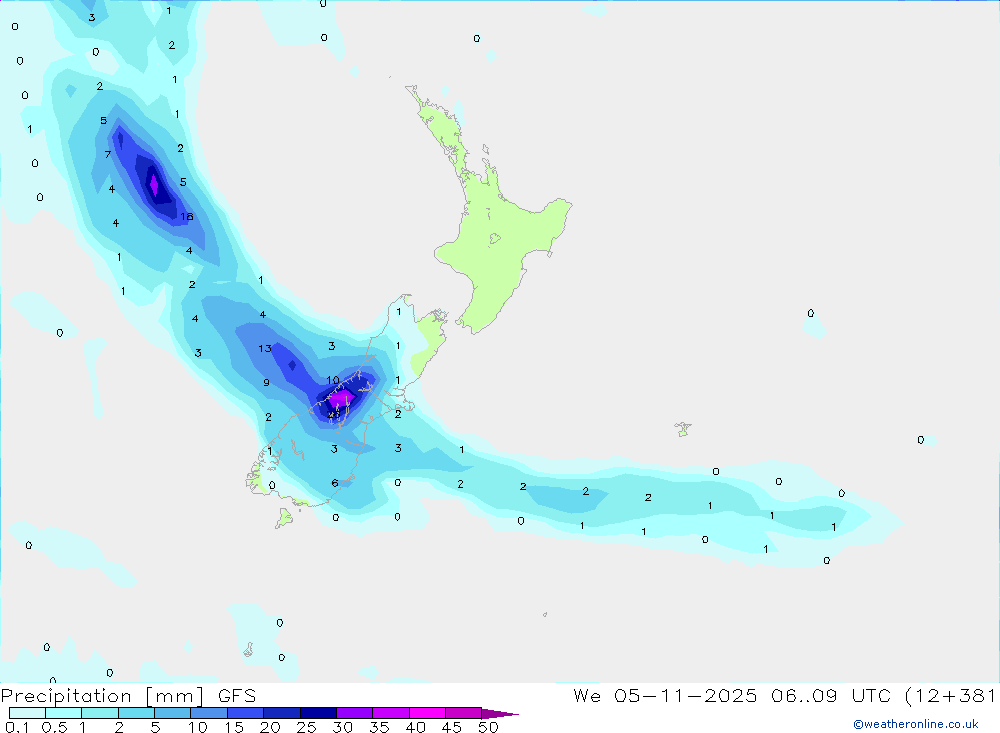The image size is (1000, 733).
Task: Click the '7' precipitation value on the map
Action: 108,154
